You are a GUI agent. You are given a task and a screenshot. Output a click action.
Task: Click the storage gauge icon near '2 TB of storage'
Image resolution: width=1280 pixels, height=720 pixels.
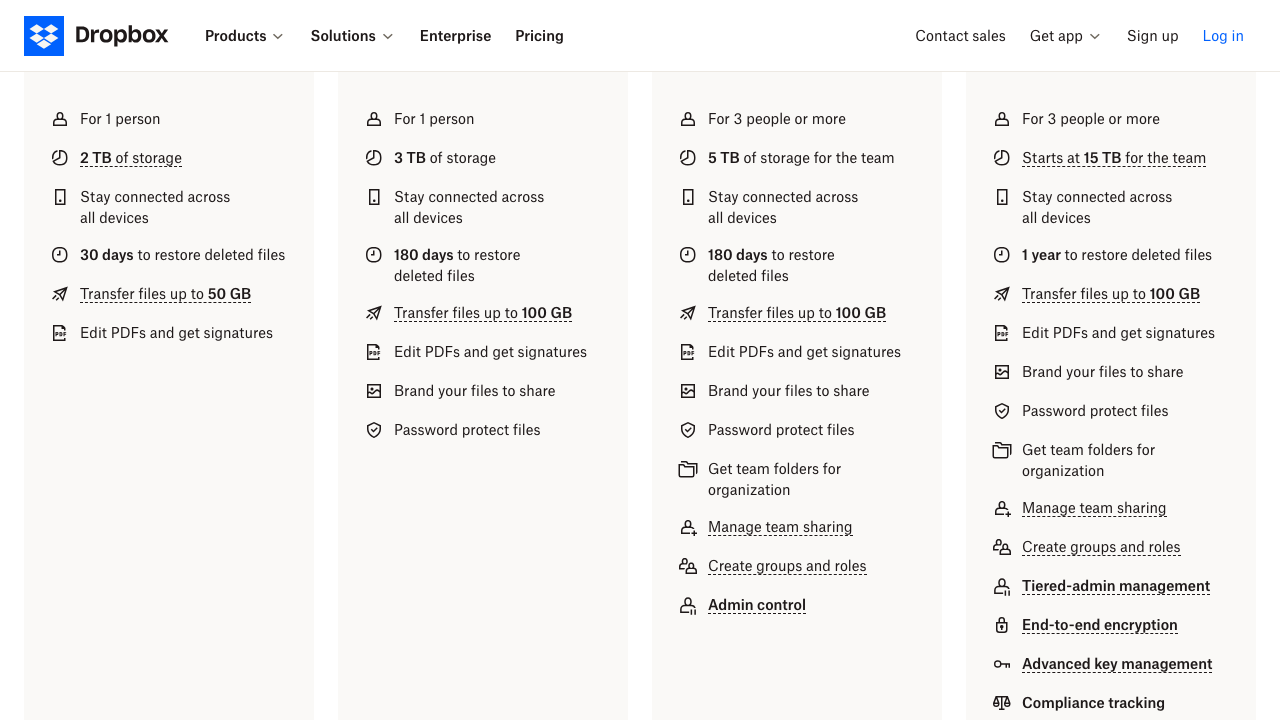pos(58,158)
